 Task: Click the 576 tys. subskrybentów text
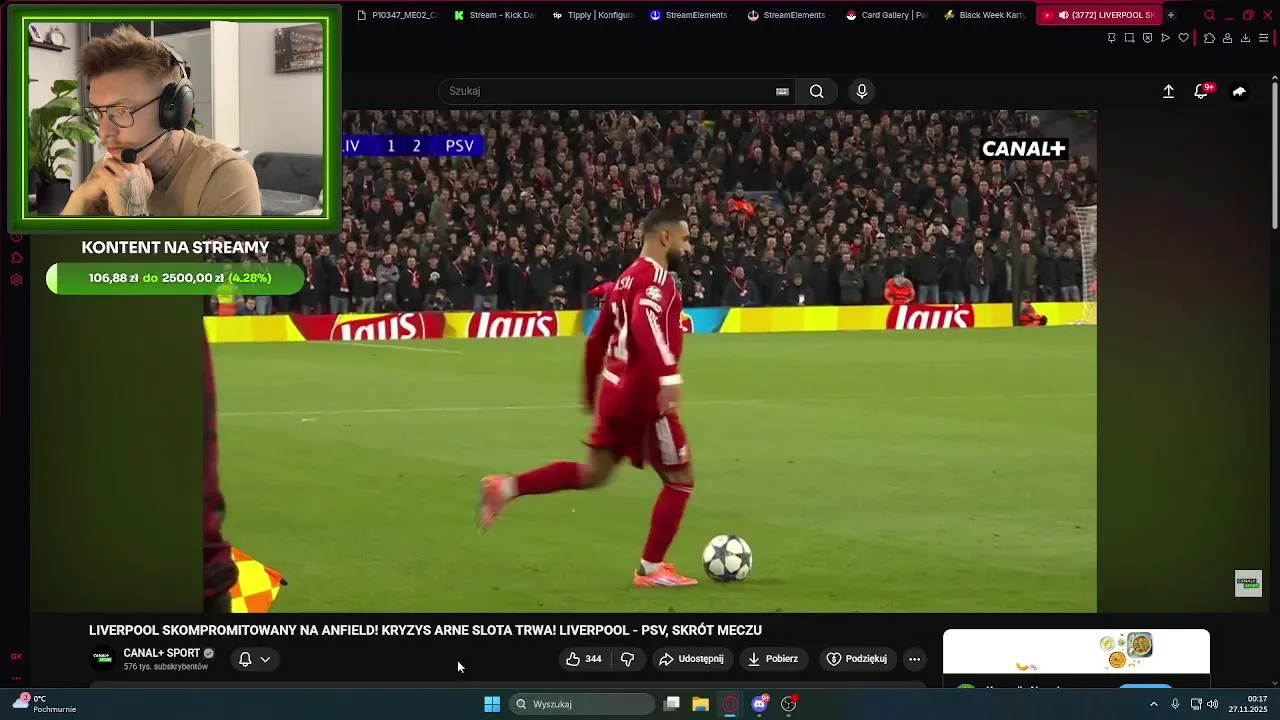pos(166,667)
